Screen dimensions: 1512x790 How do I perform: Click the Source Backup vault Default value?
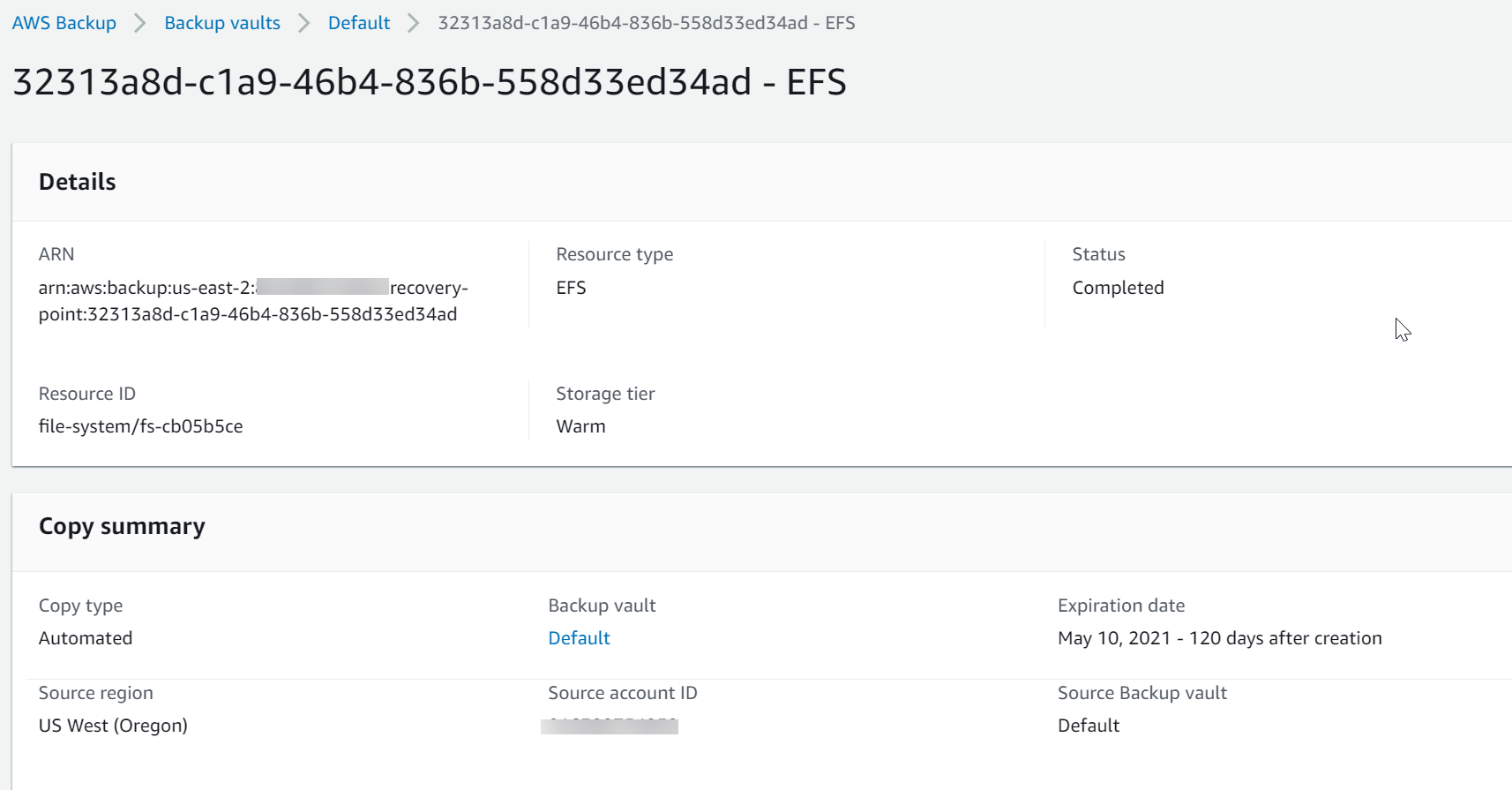tap(1089, 726)
